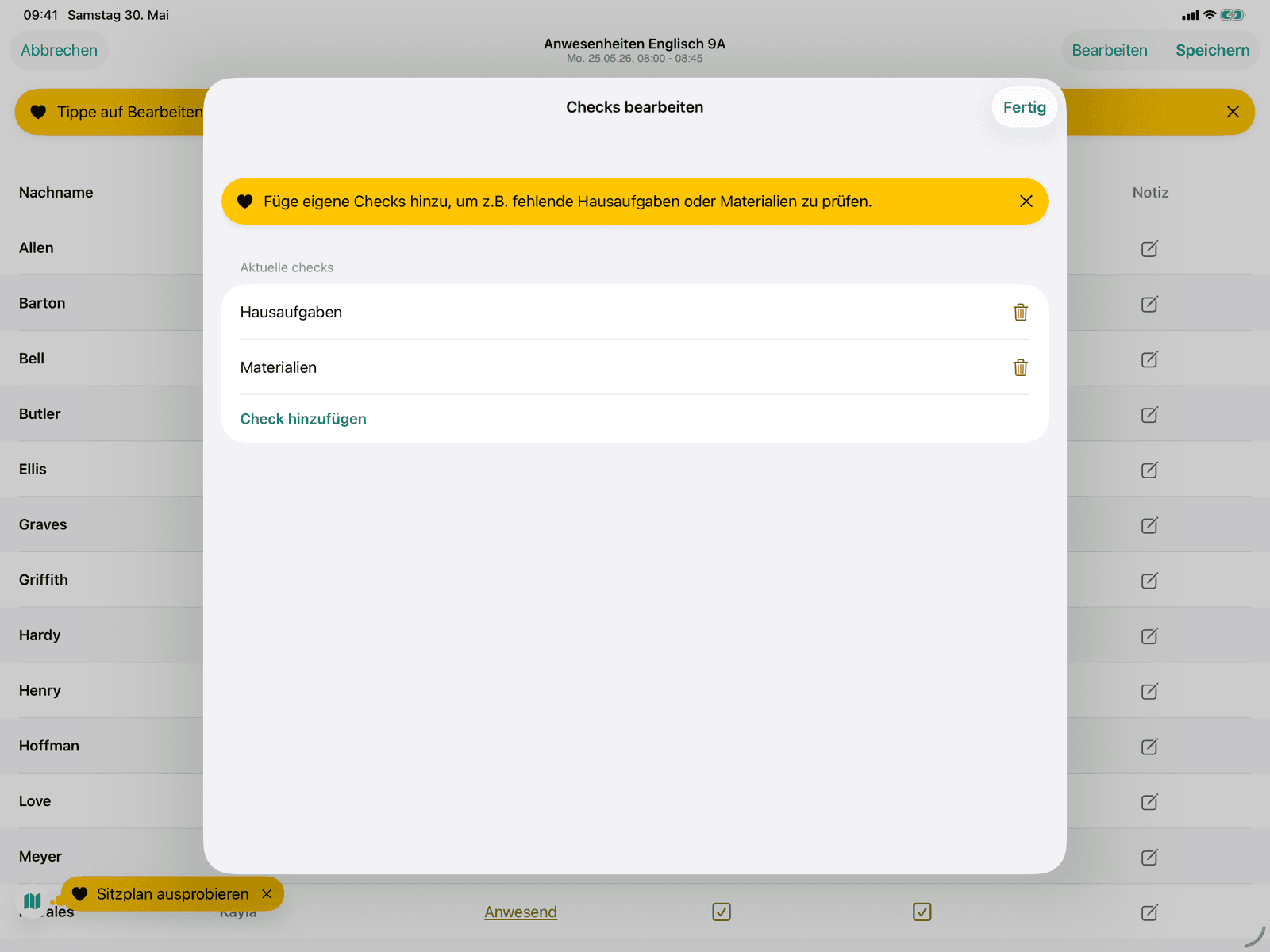Viewport: 1270px width, 952px height.
Task: Select student Bell in the list
Action: [32, 359]
